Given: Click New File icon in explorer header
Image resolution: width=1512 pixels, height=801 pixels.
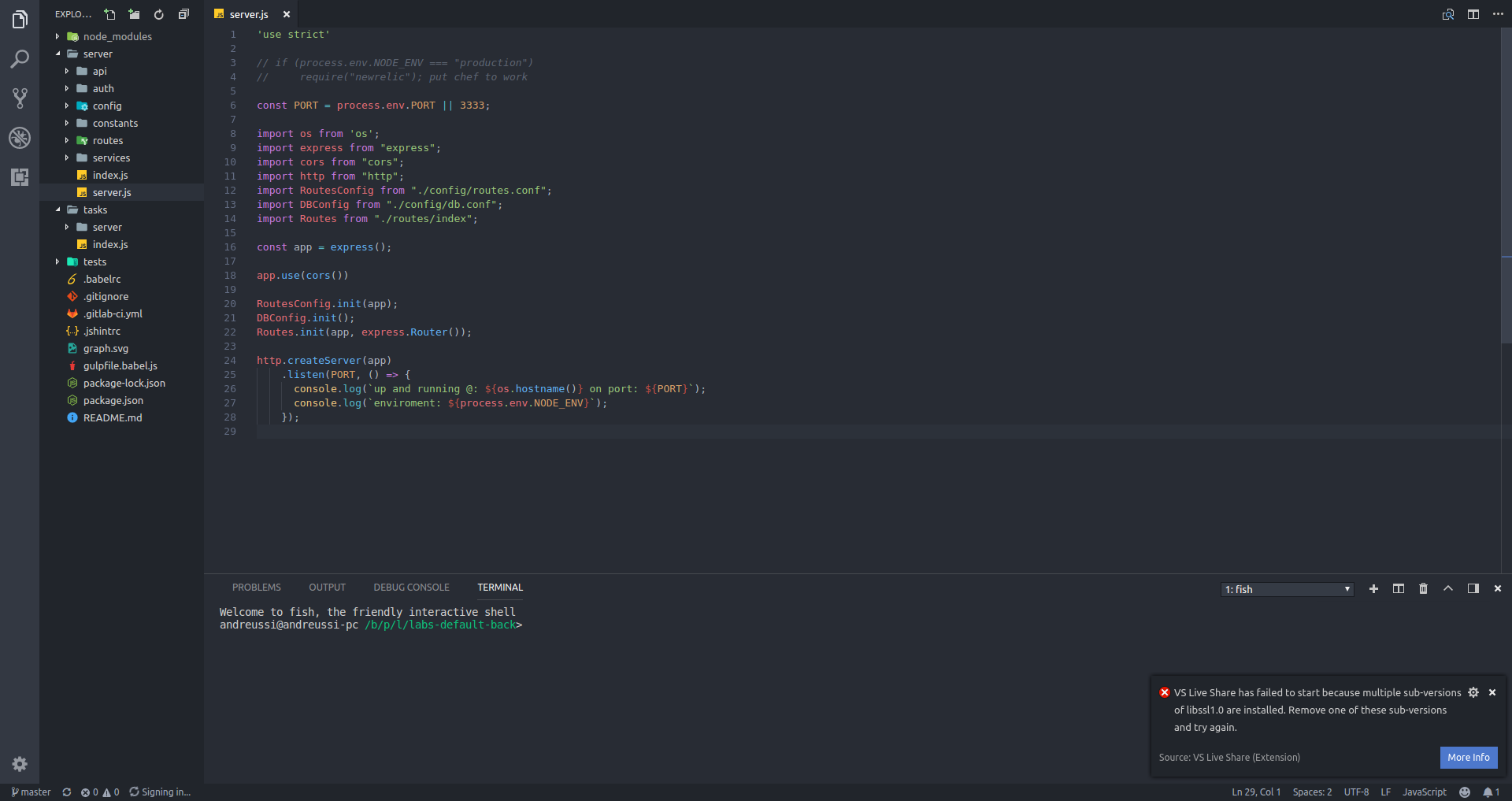Looking at the screenshot, I should click(110, 14).
